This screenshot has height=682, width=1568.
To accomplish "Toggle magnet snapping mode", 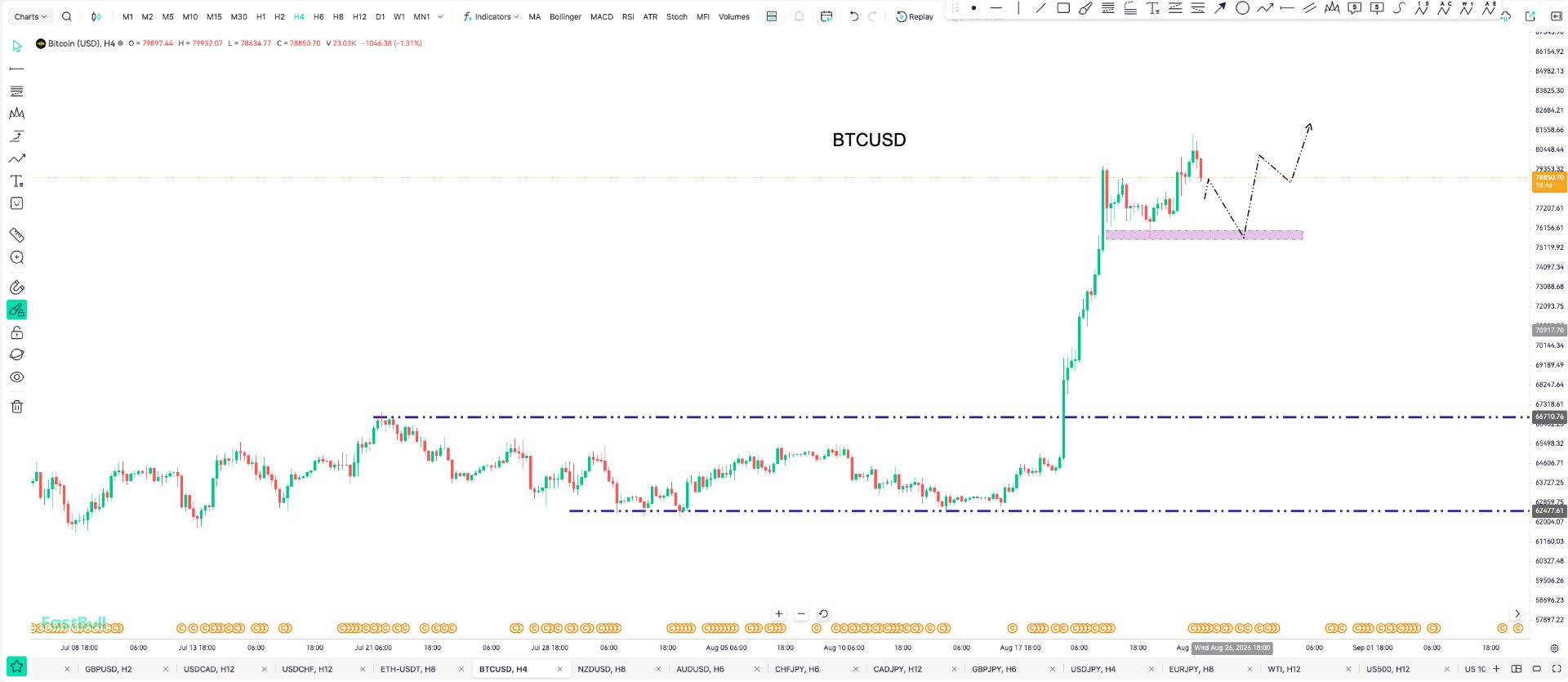I will pyautogui.click(x=16, y=288).
